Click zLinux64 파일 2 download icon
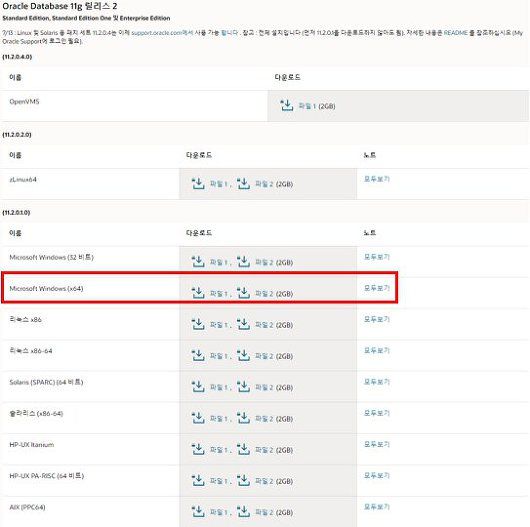 point(243,184)
